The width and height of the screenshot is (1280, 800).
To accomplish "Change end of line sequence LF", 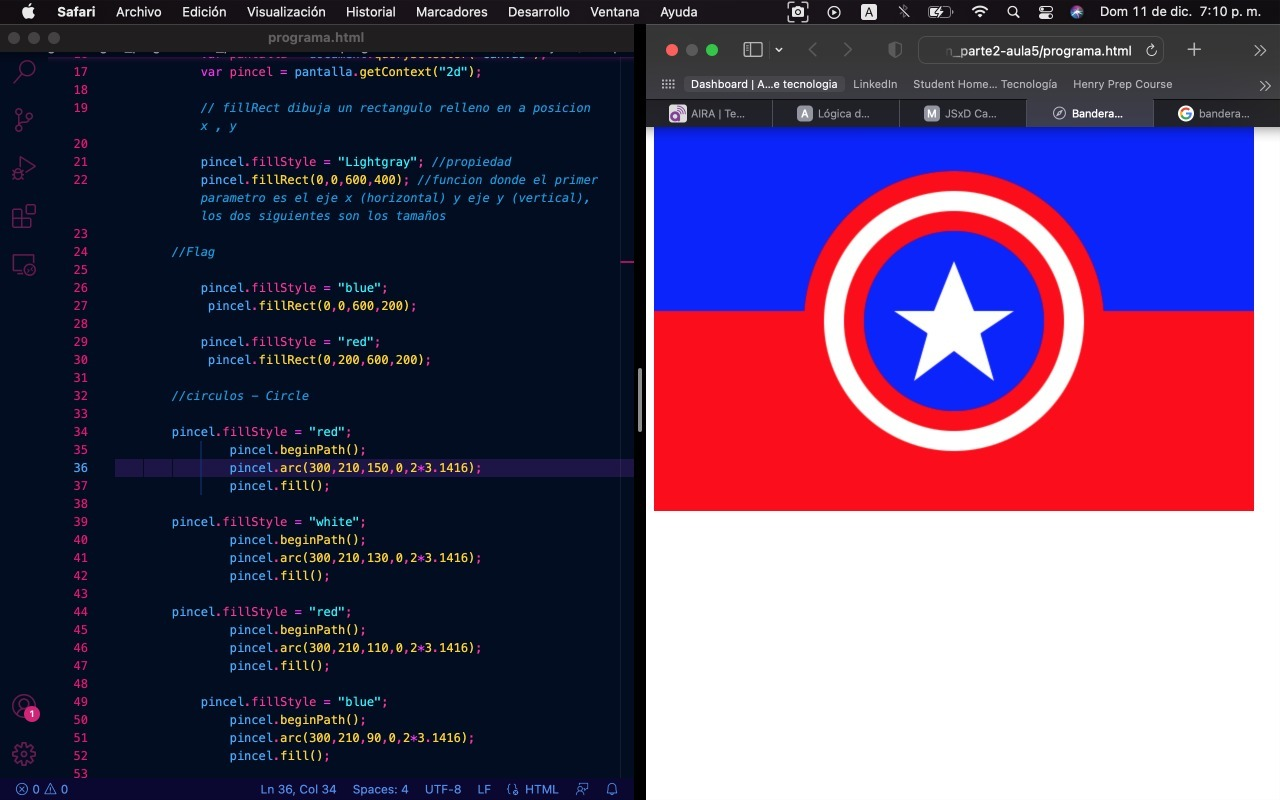I will (x=484, y=789).
